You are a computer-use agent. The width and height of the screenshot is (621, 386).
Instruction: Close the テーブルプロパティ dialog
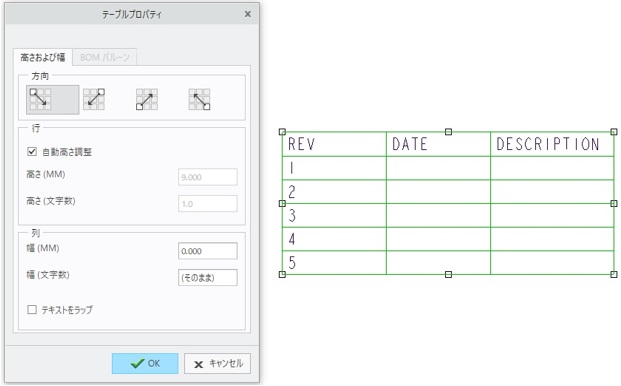point(248,14)
